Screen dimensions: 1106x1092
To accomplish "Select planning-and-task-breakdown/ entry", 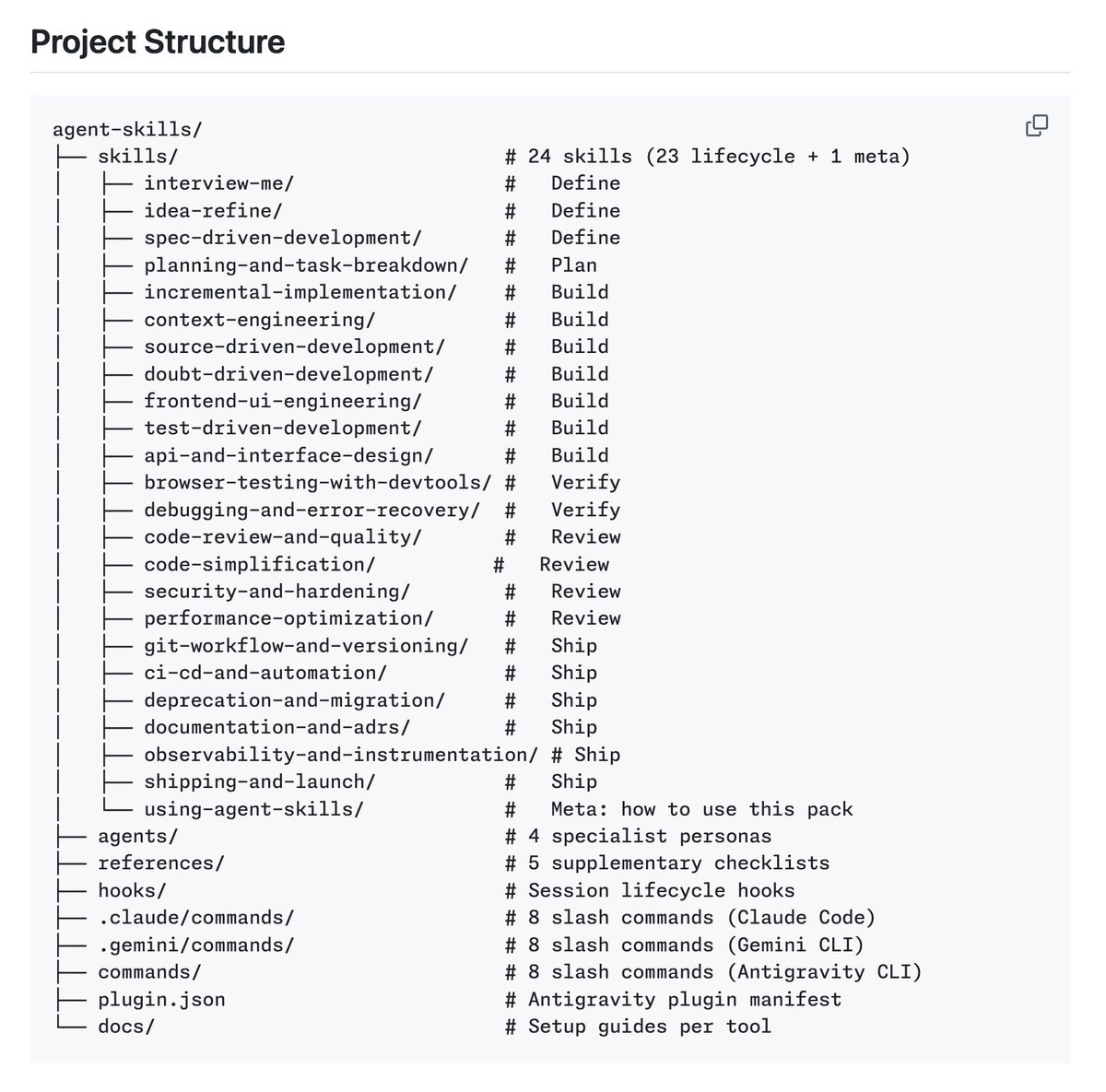I will click(x=306, y=265).
